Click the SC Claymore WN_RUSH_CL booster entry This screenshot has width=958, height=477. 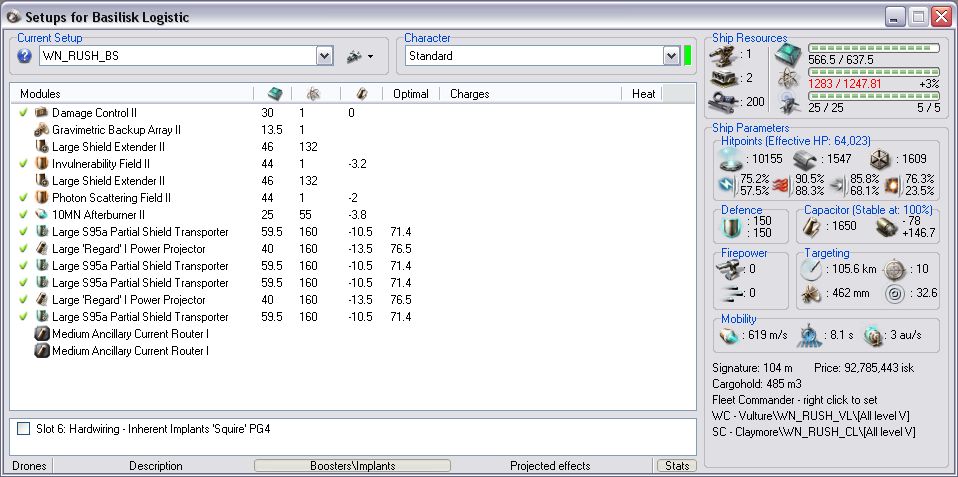813,432
